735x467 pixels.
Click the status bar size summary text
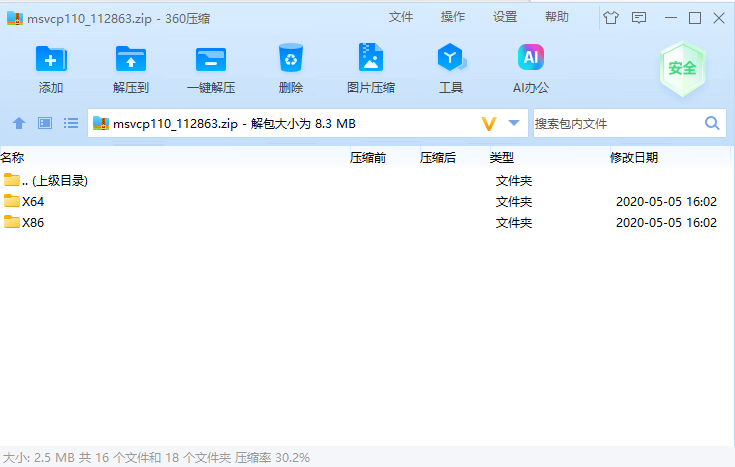pos(157,458)
